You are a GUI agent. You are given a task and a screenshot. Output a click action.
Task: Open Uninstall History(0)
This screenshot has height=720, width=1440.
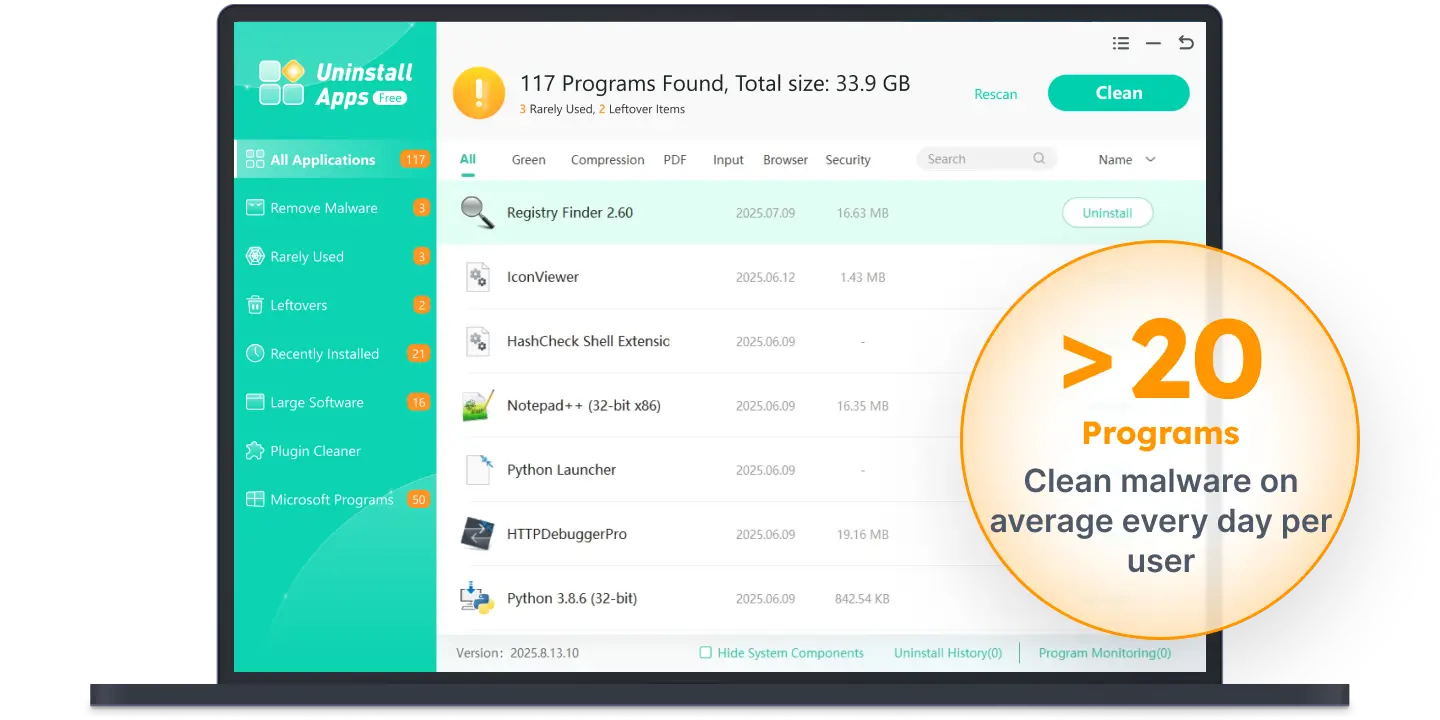948,653
